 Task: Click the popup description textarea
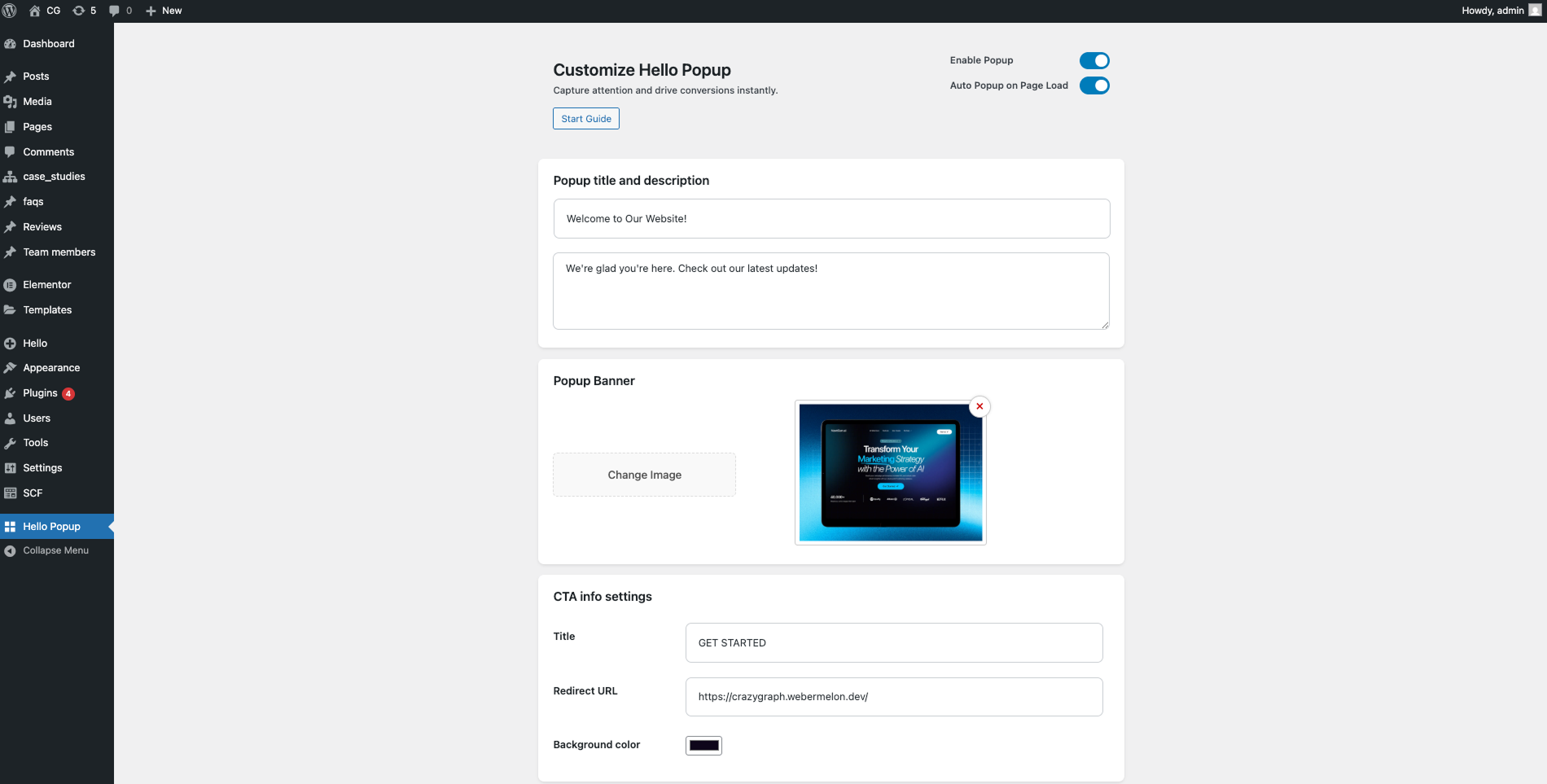(831, 291)
